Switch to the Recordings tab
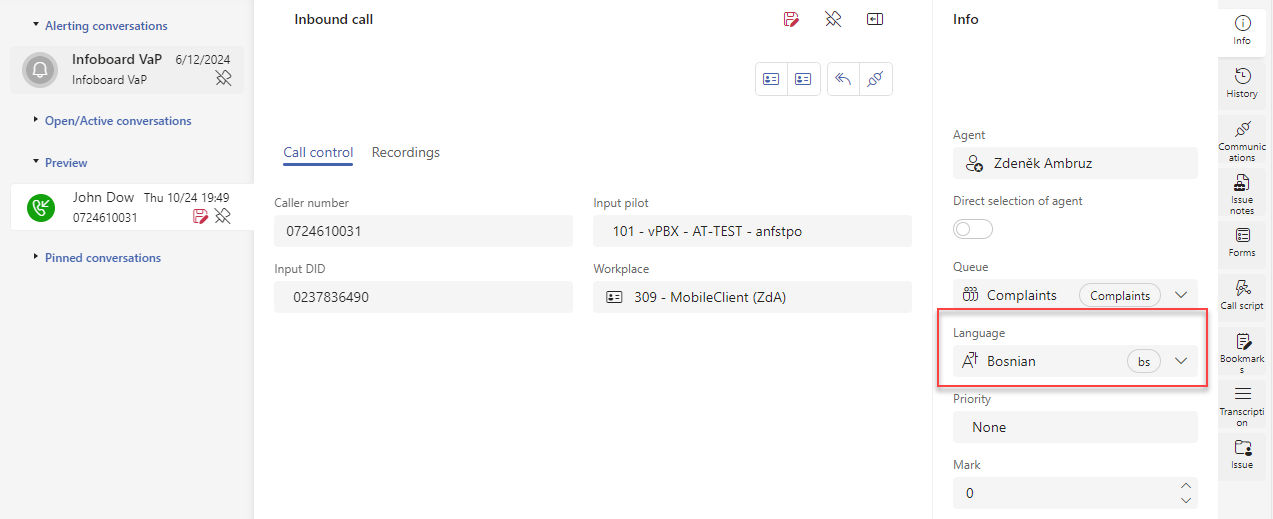The image size is (1273, 519). point(406,152)
